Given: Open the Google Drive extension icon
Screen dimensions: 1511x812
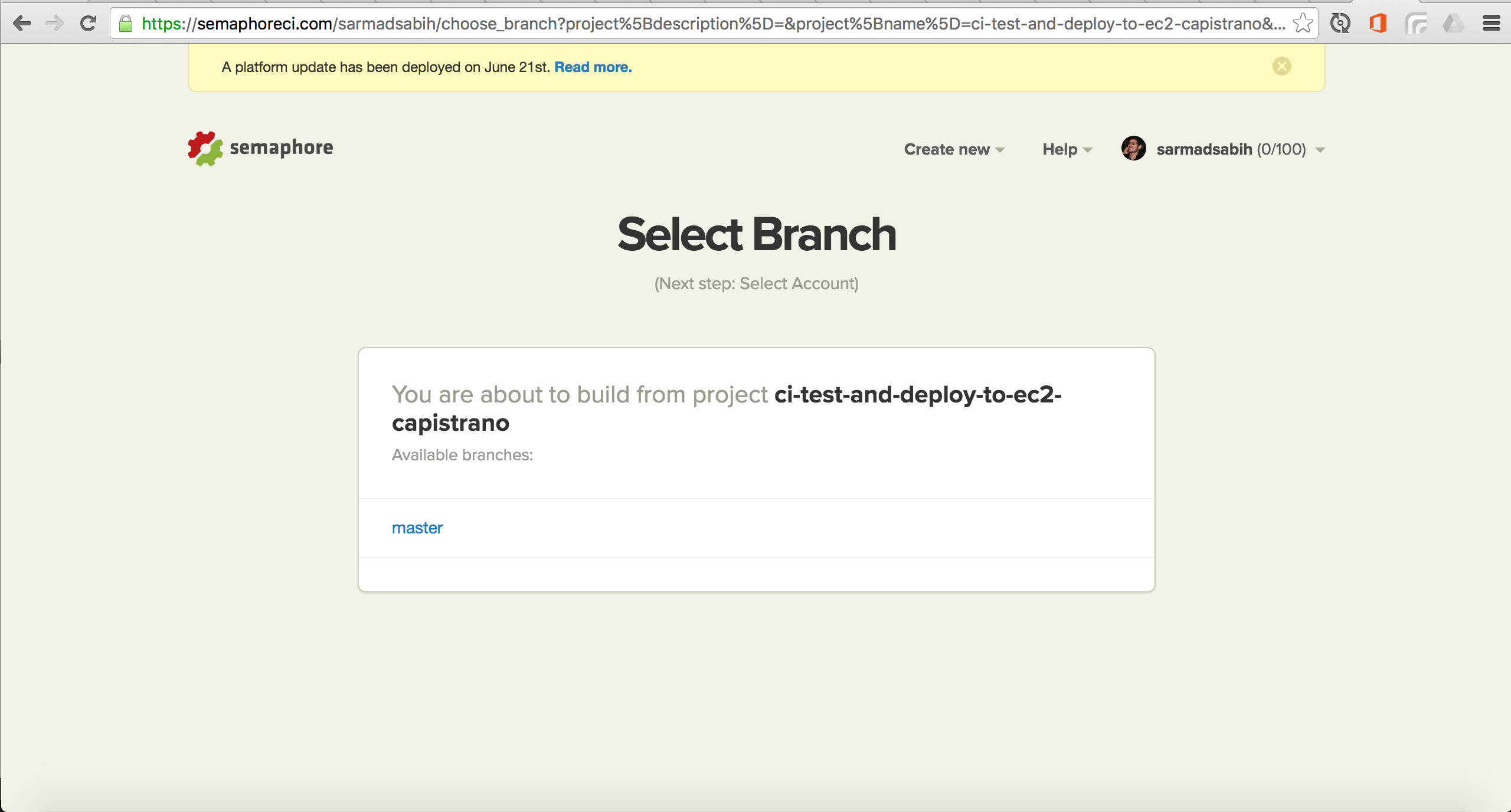Looking at the screenshot, I should (1453, 24).
